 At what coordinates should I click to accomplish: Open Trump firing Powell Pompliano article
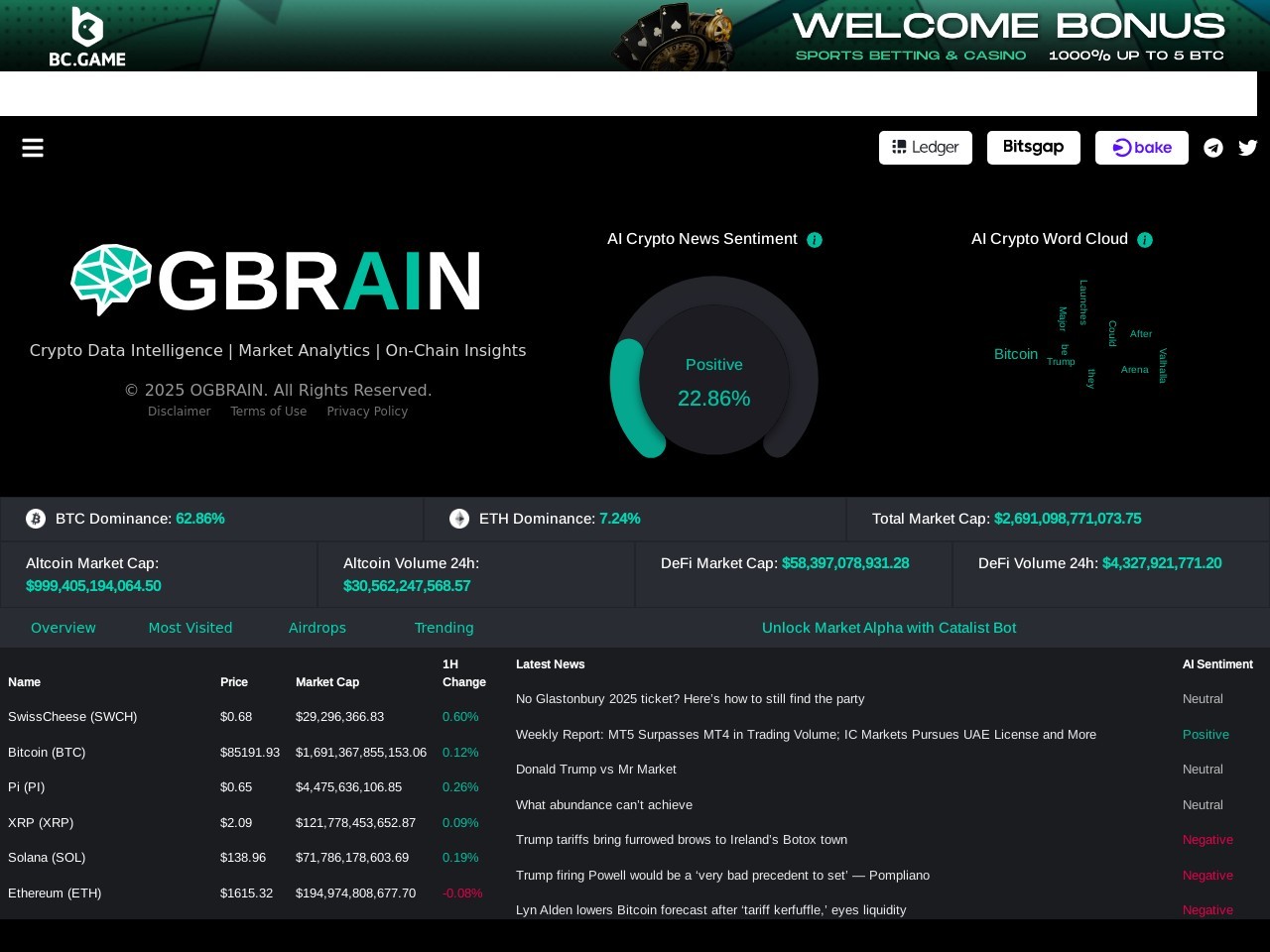pos(722,876)
